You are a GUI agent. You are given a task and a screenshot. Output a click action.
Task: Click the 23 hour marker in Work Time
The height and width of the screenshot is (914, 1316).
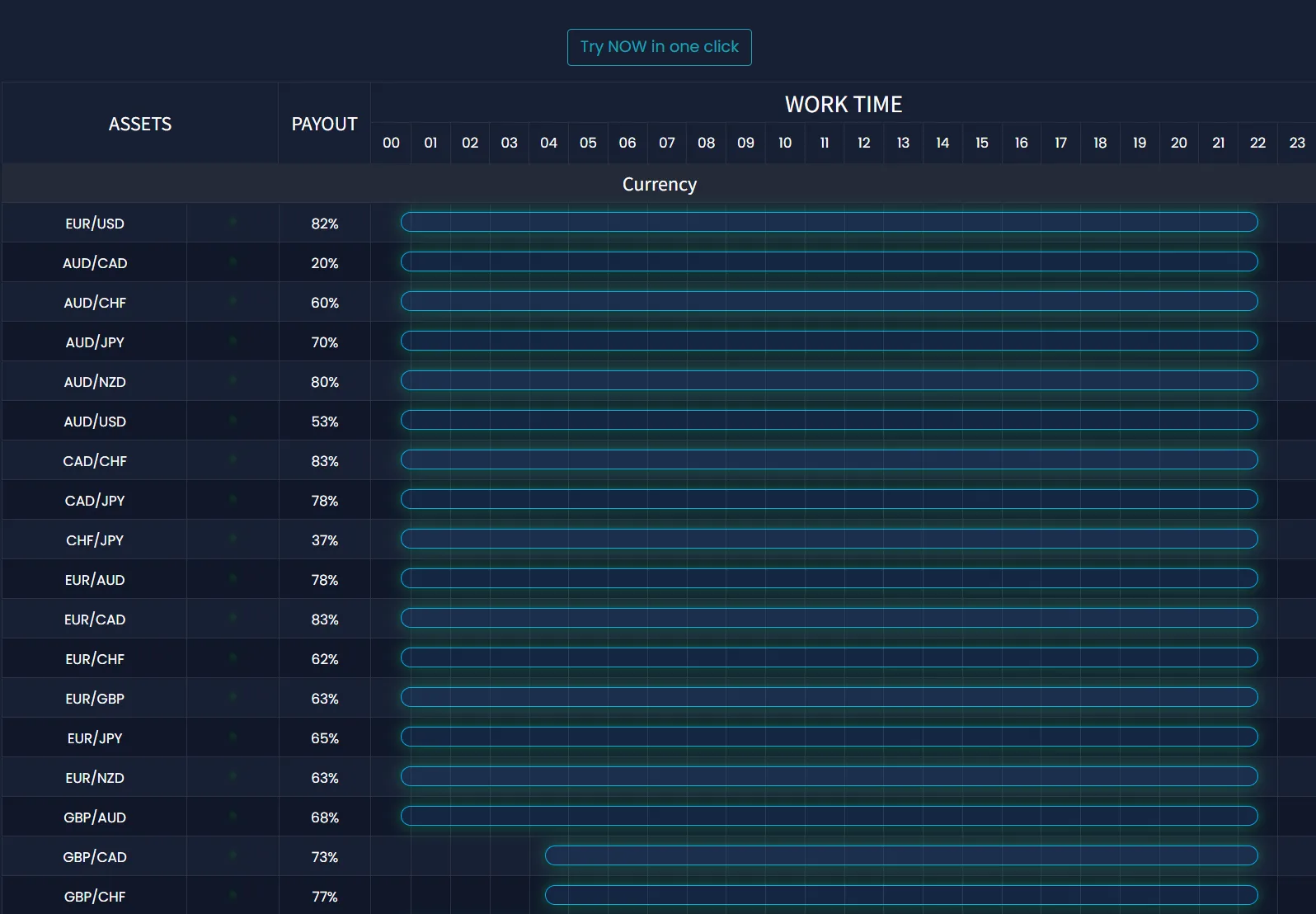pyautogui.click(x=1296, y=143)
